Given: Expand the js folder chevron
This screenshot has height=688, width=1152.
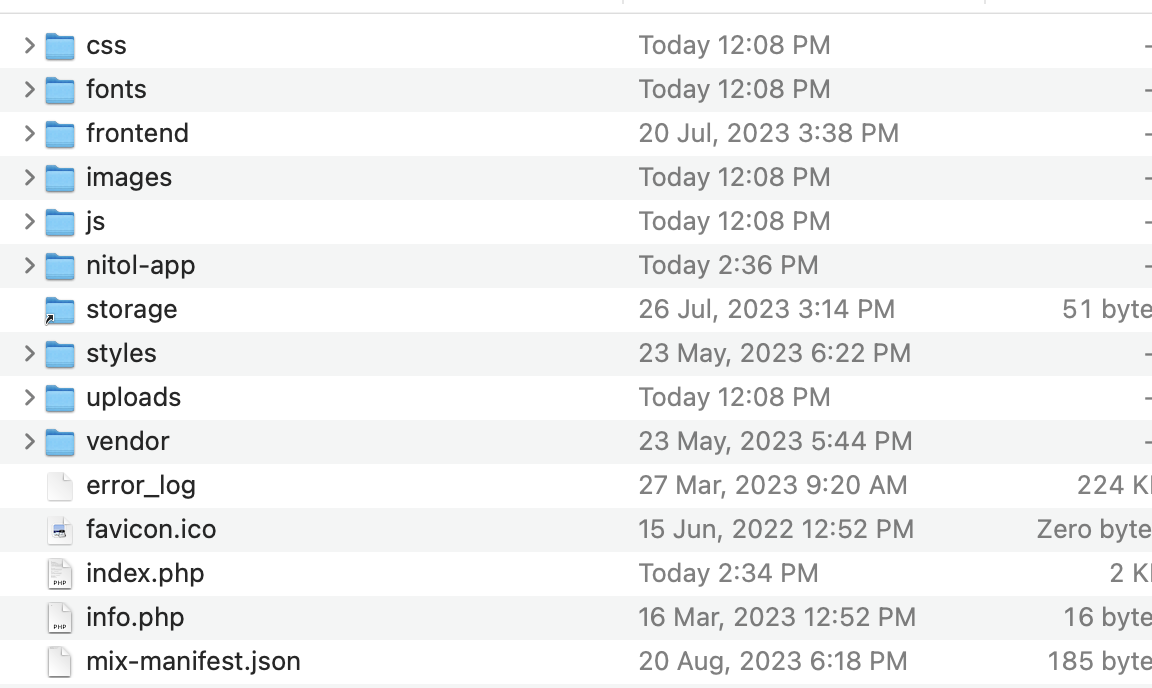Looking at the screenshot, I should pos(29,221).
